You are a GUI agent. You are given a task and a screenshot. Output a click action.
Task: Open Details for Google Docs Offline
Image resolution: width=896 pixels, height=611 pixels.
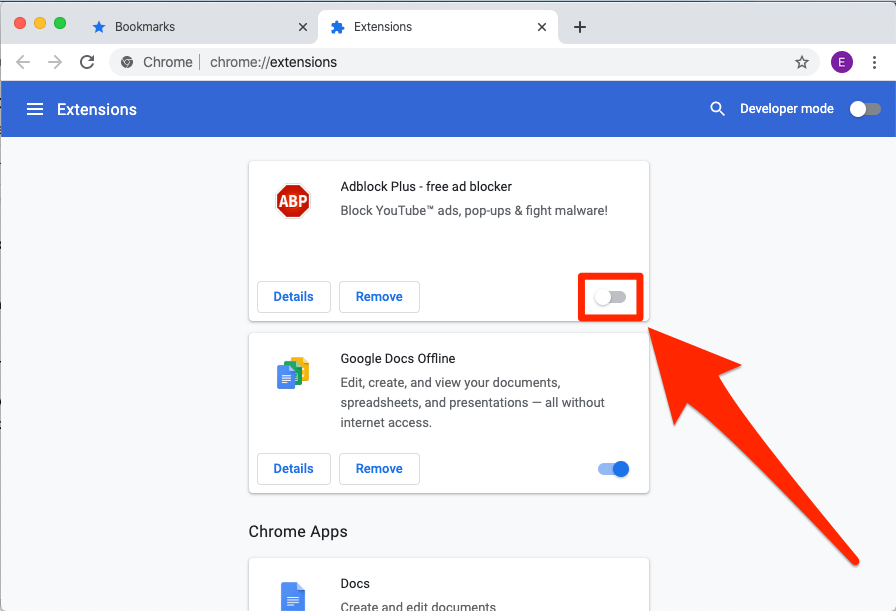pyautogui.click(x=294, y=469)
